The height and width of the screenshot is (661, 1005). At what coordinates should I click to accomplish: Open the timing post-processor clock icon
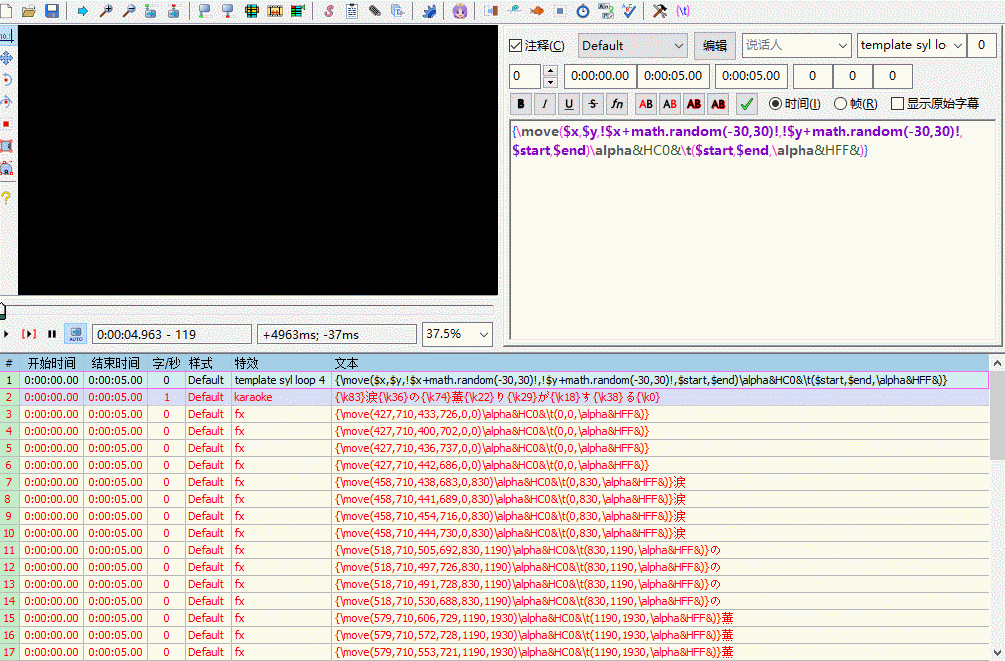[x=582, y=11]
